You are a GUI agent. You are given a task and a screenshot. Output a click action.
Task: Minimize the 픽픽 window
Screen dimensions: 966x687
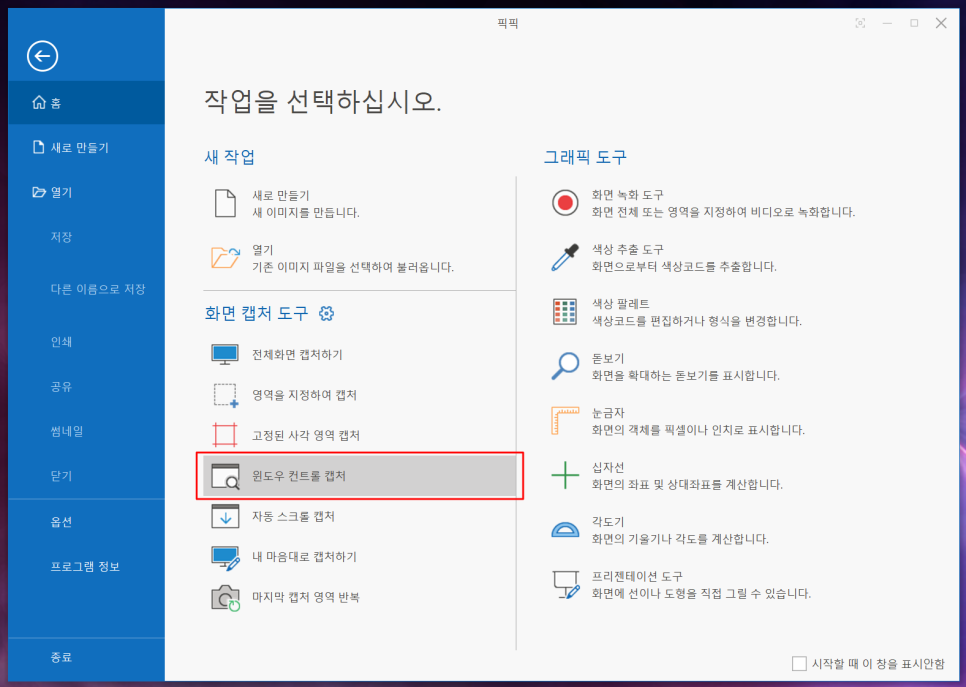point(888,23)
